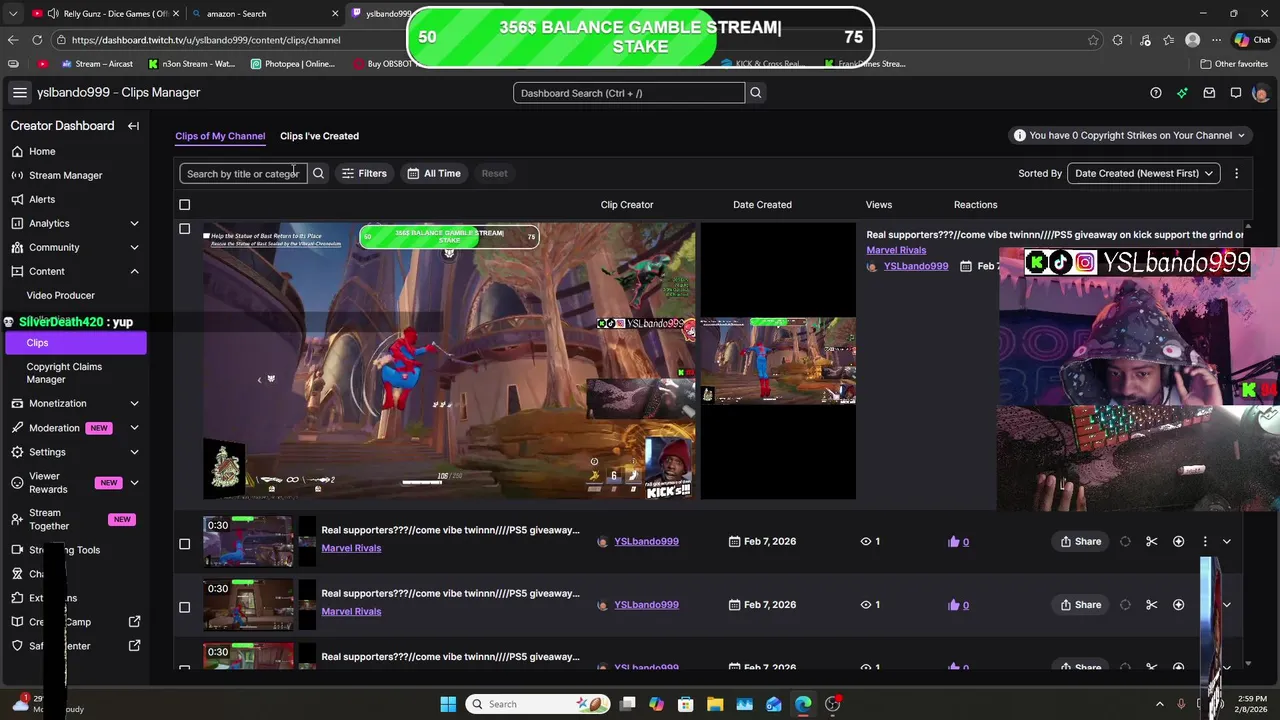Click the browser back arrow

click(x=12, y=40)
